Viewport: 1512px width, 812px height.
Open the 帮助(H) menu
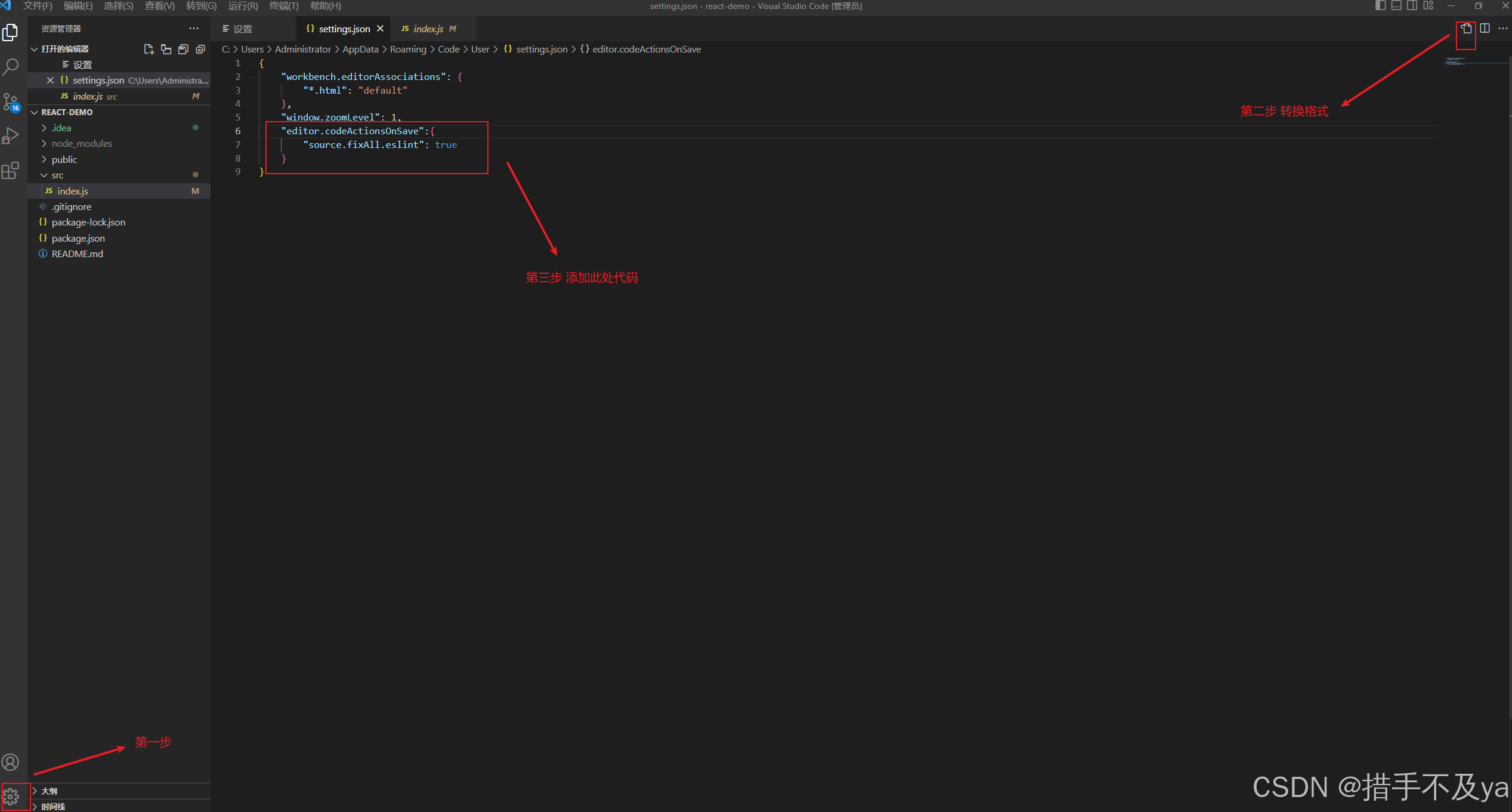tap(326, 6)
